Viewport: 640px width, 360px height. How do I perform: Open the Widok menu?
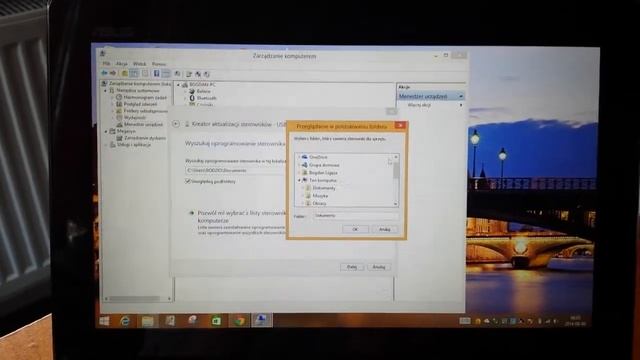(139, 64)
